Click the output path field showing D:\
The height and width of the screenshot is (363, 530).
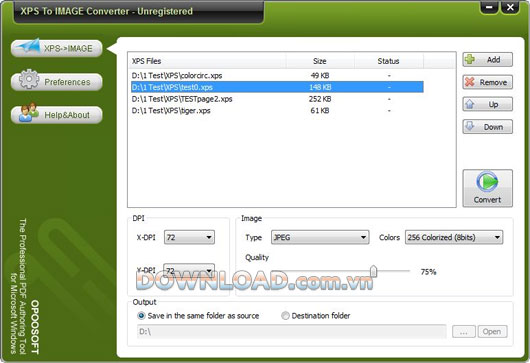pos(292,332)
